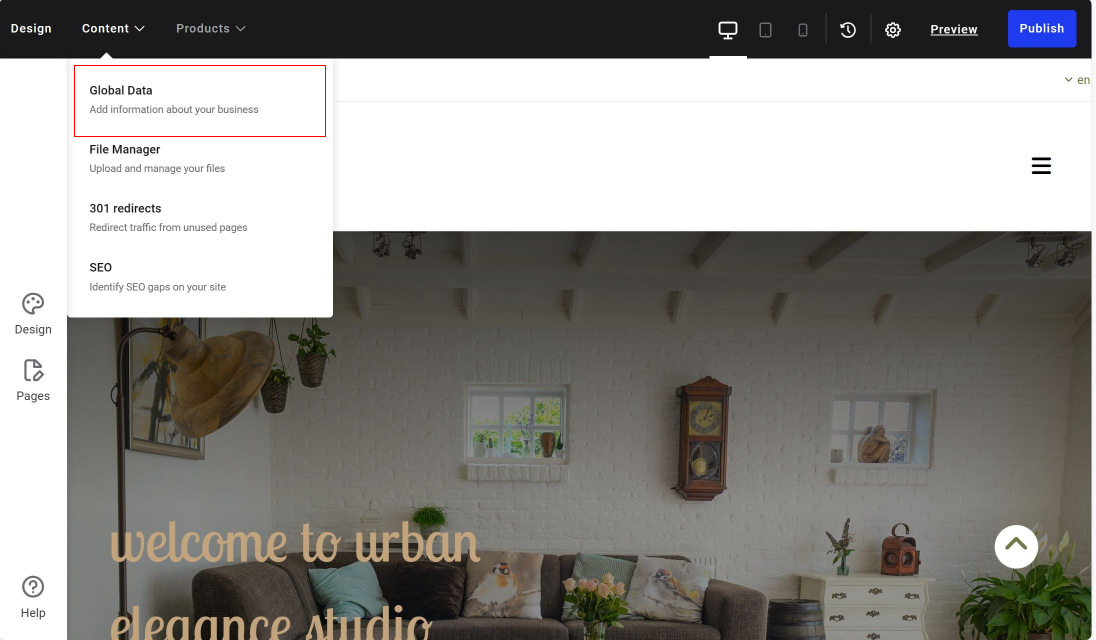Switch to tablet preview icon
The image size is (1096, 640).
click(x=765, y=30)
